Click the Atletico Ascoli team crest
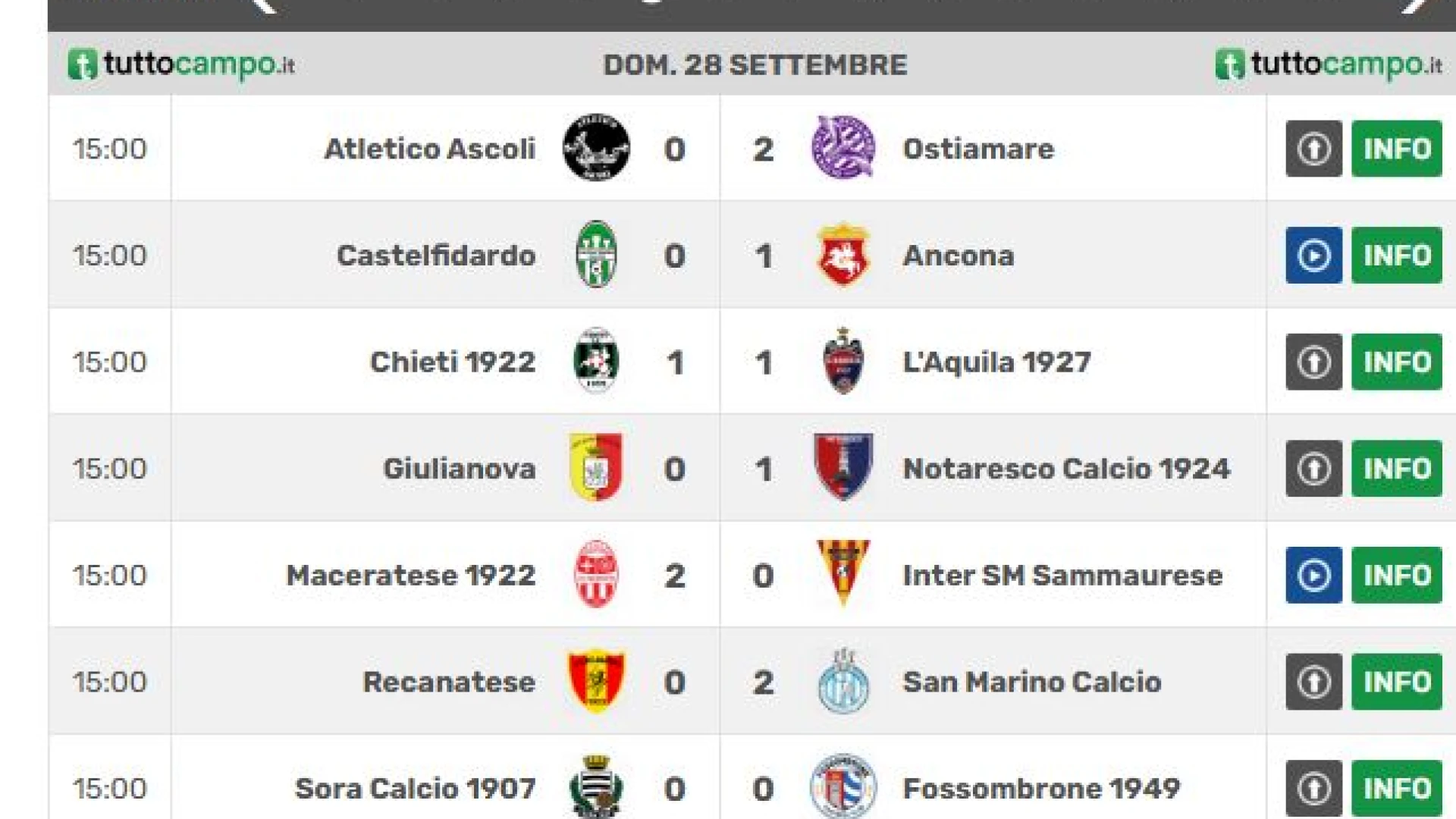This screenshot has height=819, width=1456. (x=596, y=148)
